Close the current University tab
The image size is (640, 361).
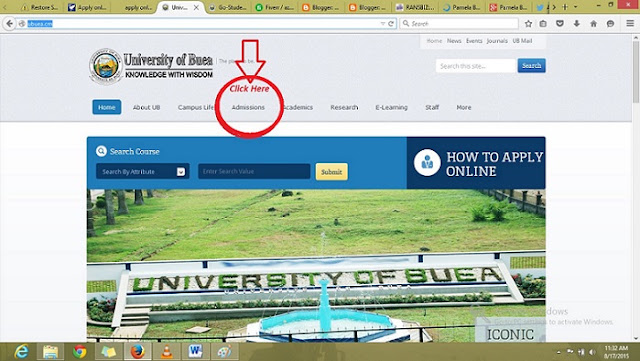pyautogui.click(x=196, y=7)
